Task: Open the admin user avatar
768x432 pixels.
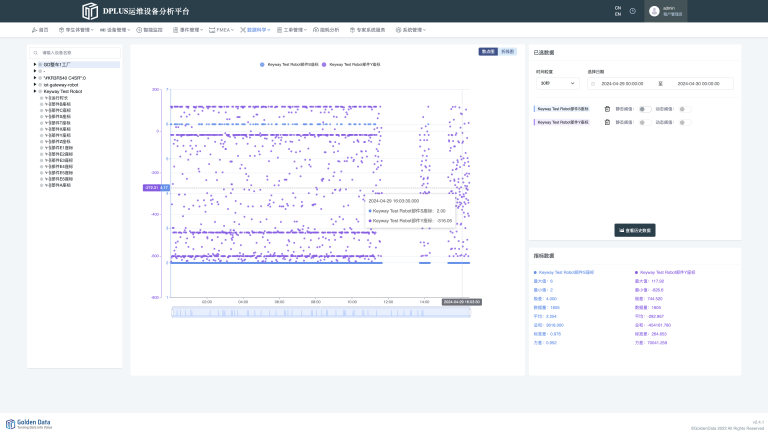Action: (x=654, y=11)
